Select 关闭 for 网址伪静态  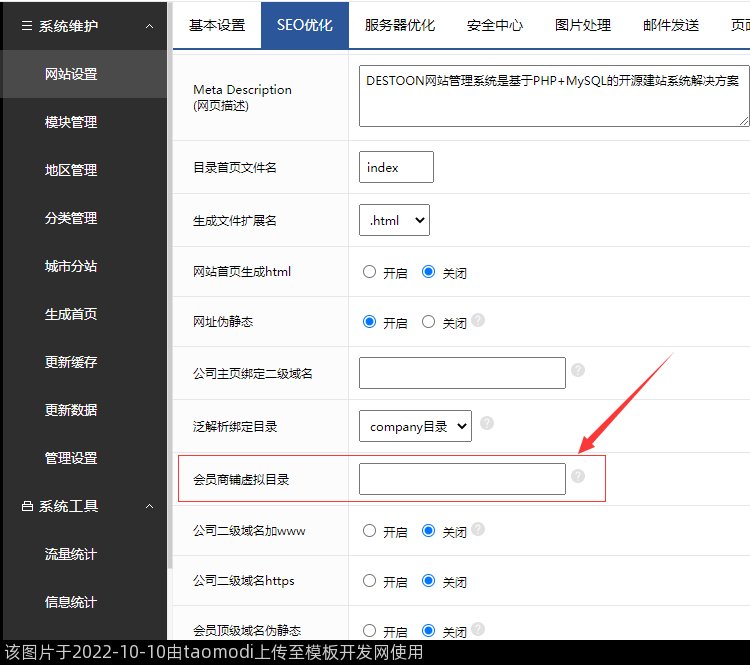[429, 322]
